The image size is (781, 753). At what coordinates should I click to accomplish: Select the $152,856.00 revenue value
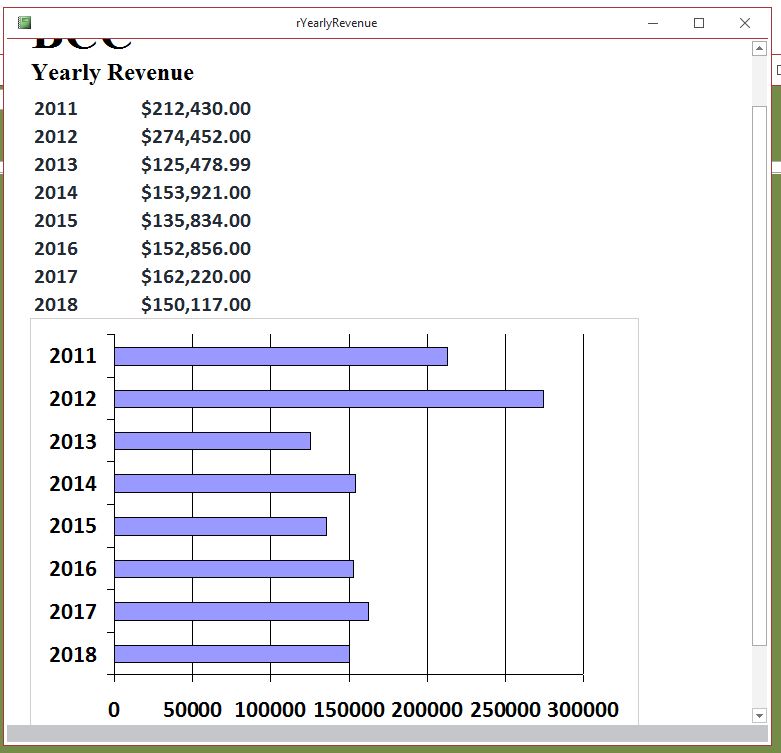[x=196, y=249]
